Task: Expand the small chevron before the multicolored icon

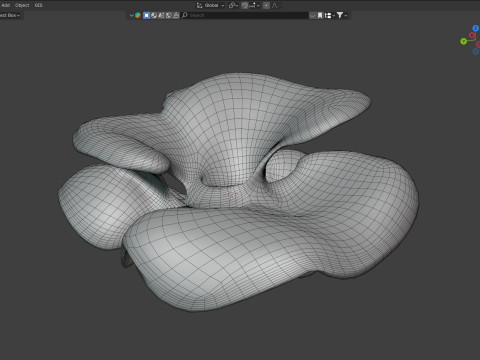Action: point(131,15)
